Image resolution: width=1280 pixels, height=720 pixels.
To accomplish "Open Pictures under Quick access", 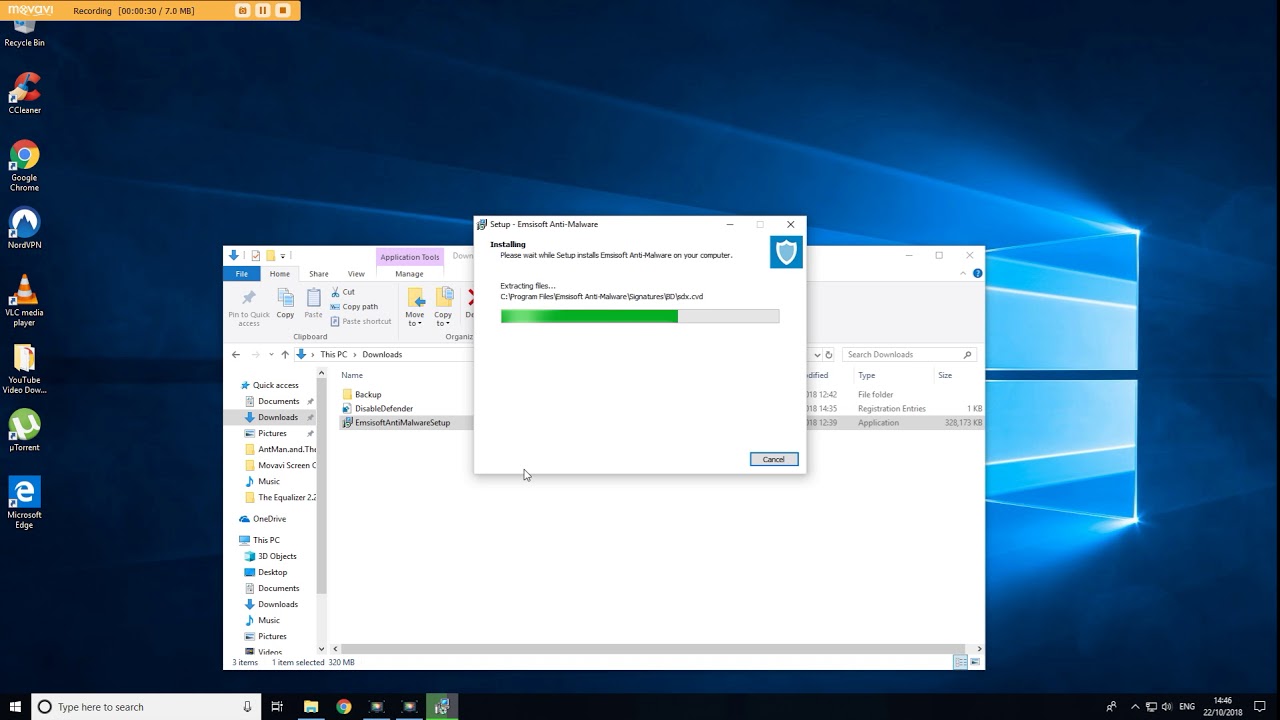I will pyautogui.click(x=272, y=433).
